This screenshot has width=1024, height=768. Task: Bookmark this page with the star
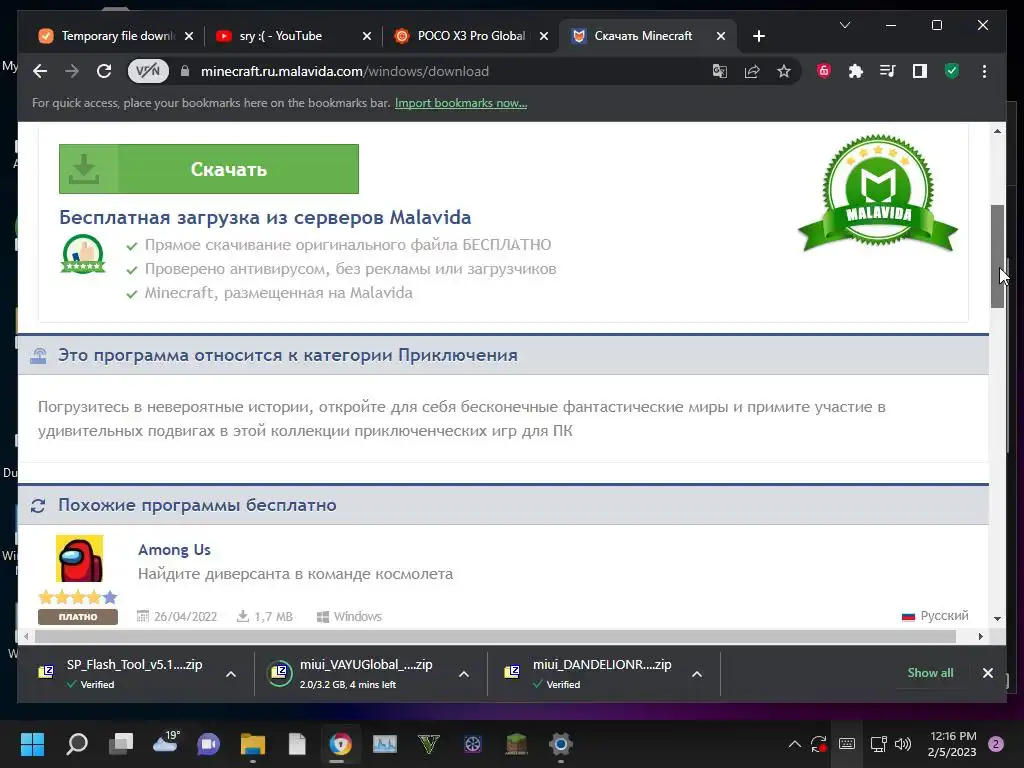(x=784, y=71)
